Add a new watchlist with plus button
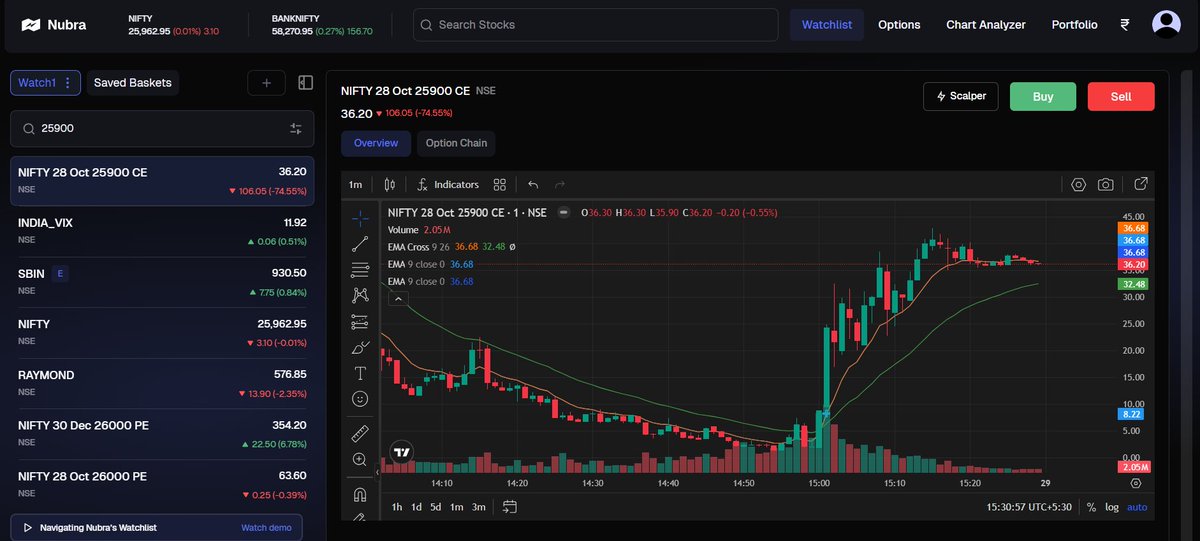1200x541 pixels. tap(266, 83)
